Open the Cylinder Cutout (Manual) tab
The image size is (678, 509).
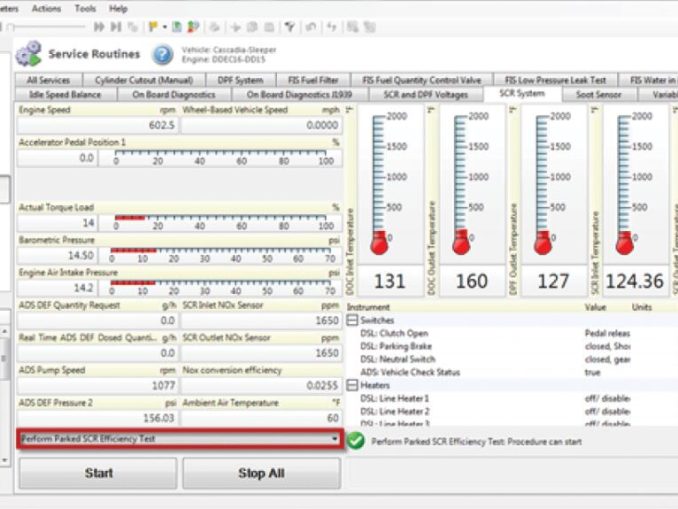tap(143, 80)
